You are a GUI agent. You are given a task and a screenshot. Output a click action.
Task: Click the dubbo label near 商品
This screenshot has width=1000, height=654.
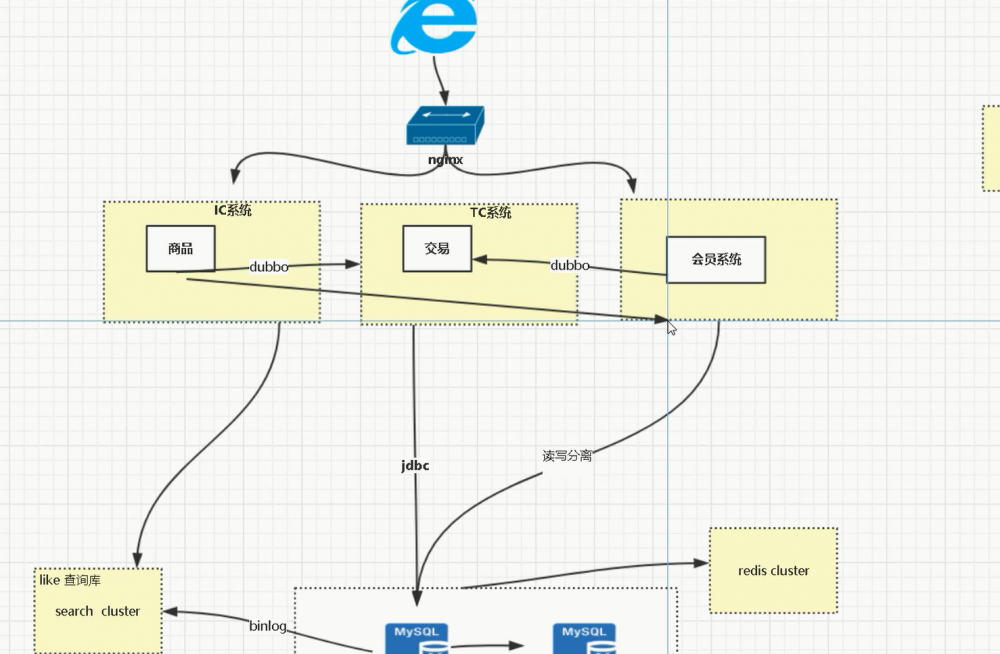pos(268,267)
